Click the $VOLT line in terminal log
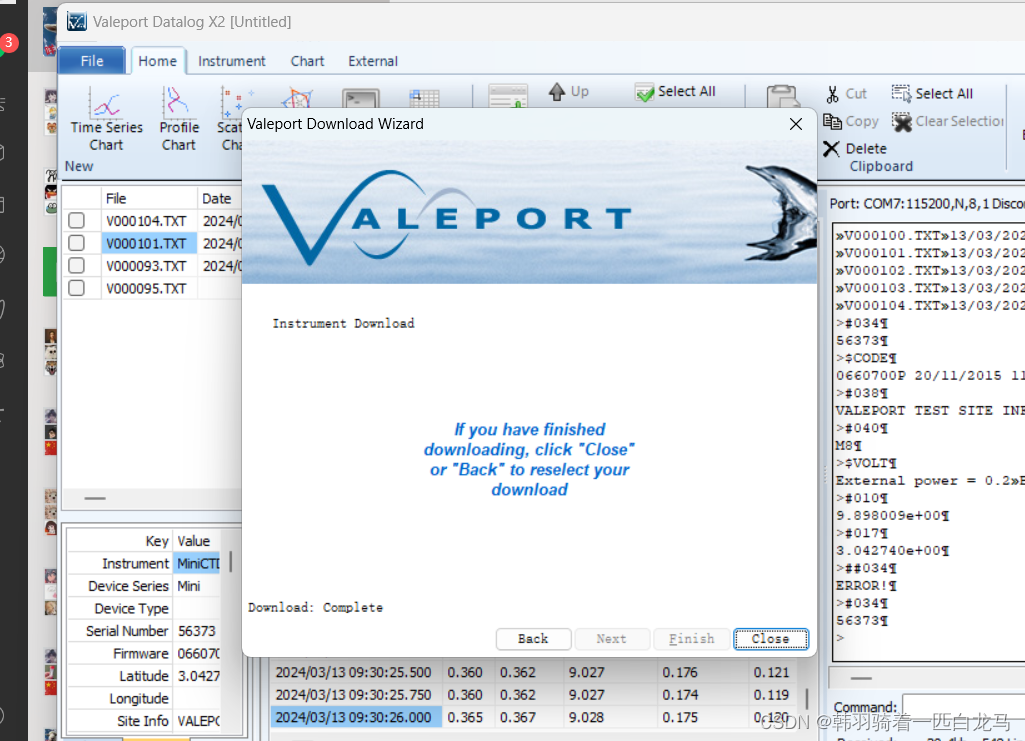The image size is (1025, 741). coord(866,463)
